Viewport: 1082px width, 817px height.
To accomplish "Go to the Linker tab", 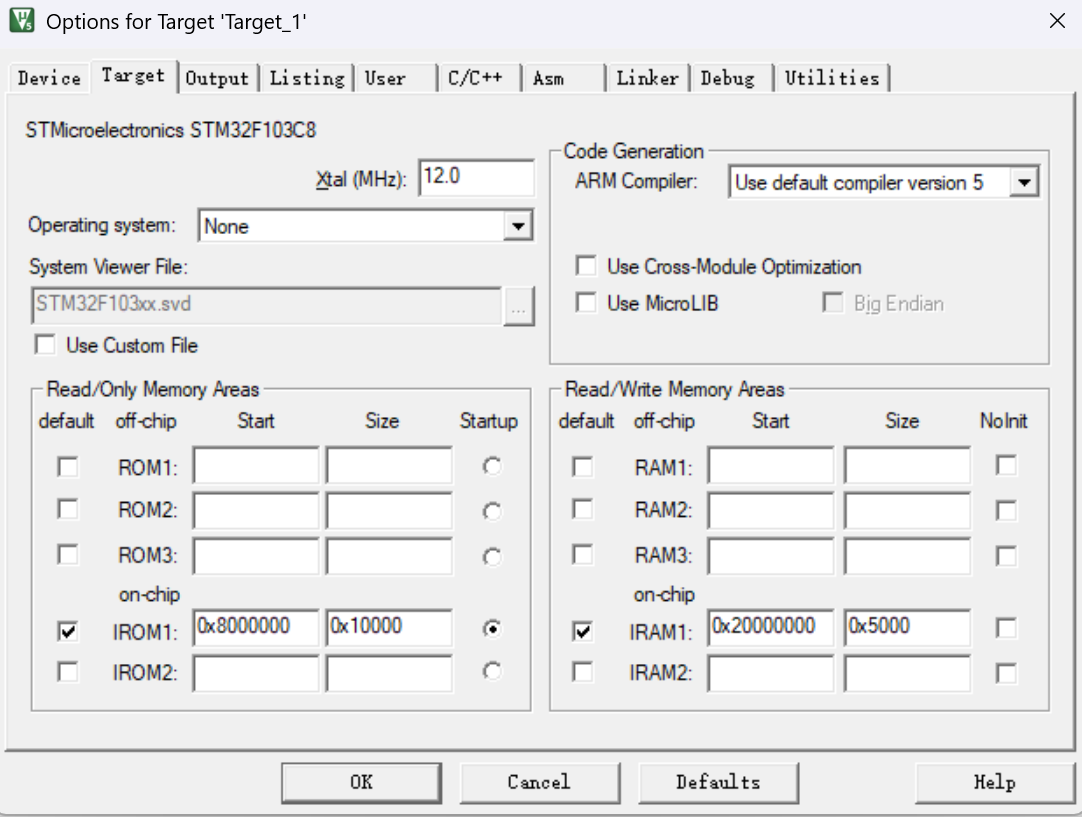I will pos(647,78).
